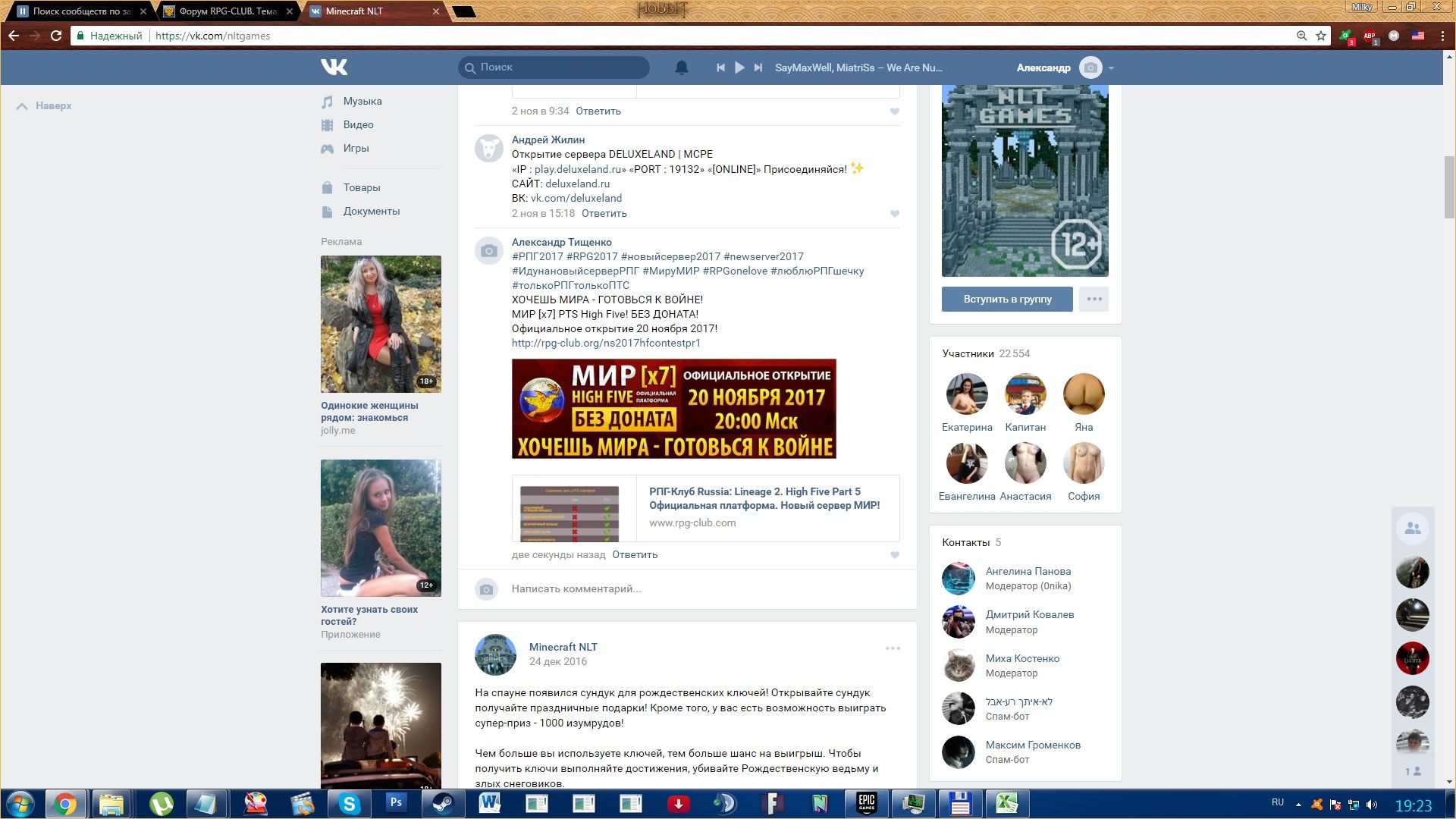This screenshot has height=819, width=1456.
Task: Open Epic Games launcher from taskbar
Action: click(866, 803)
